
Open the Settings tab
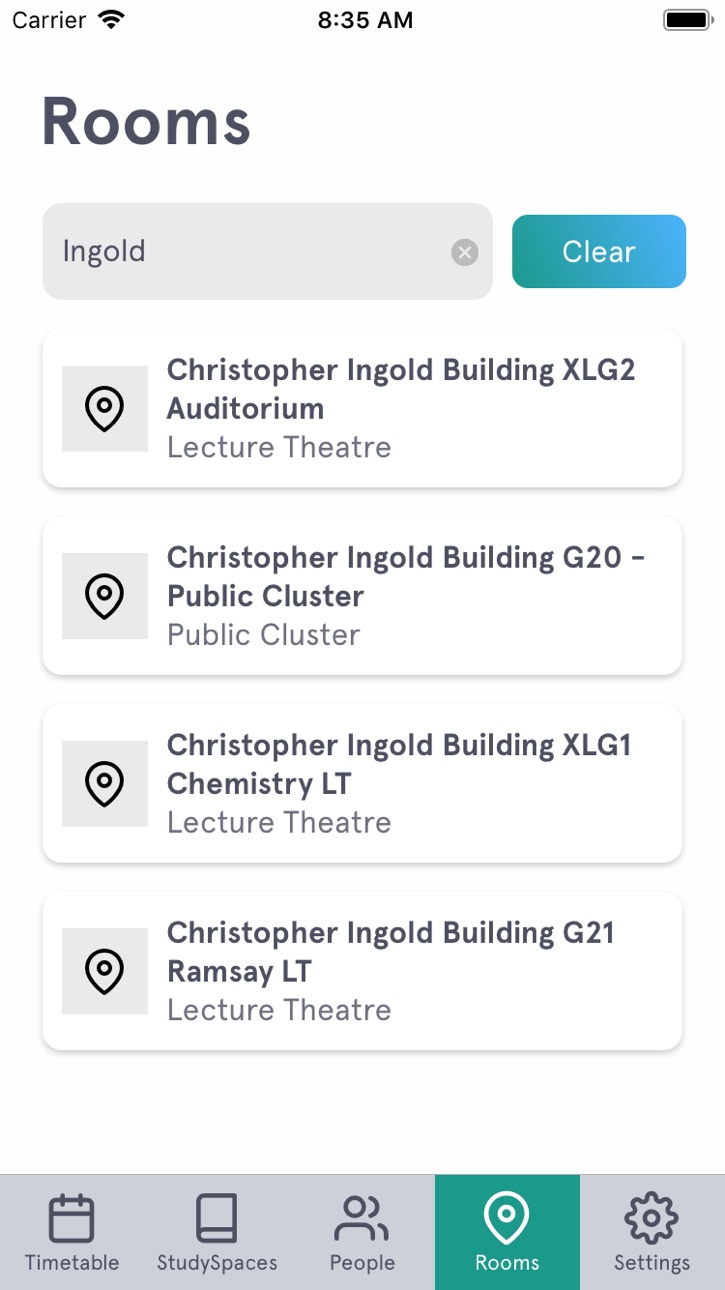[x=652, y=1232]
